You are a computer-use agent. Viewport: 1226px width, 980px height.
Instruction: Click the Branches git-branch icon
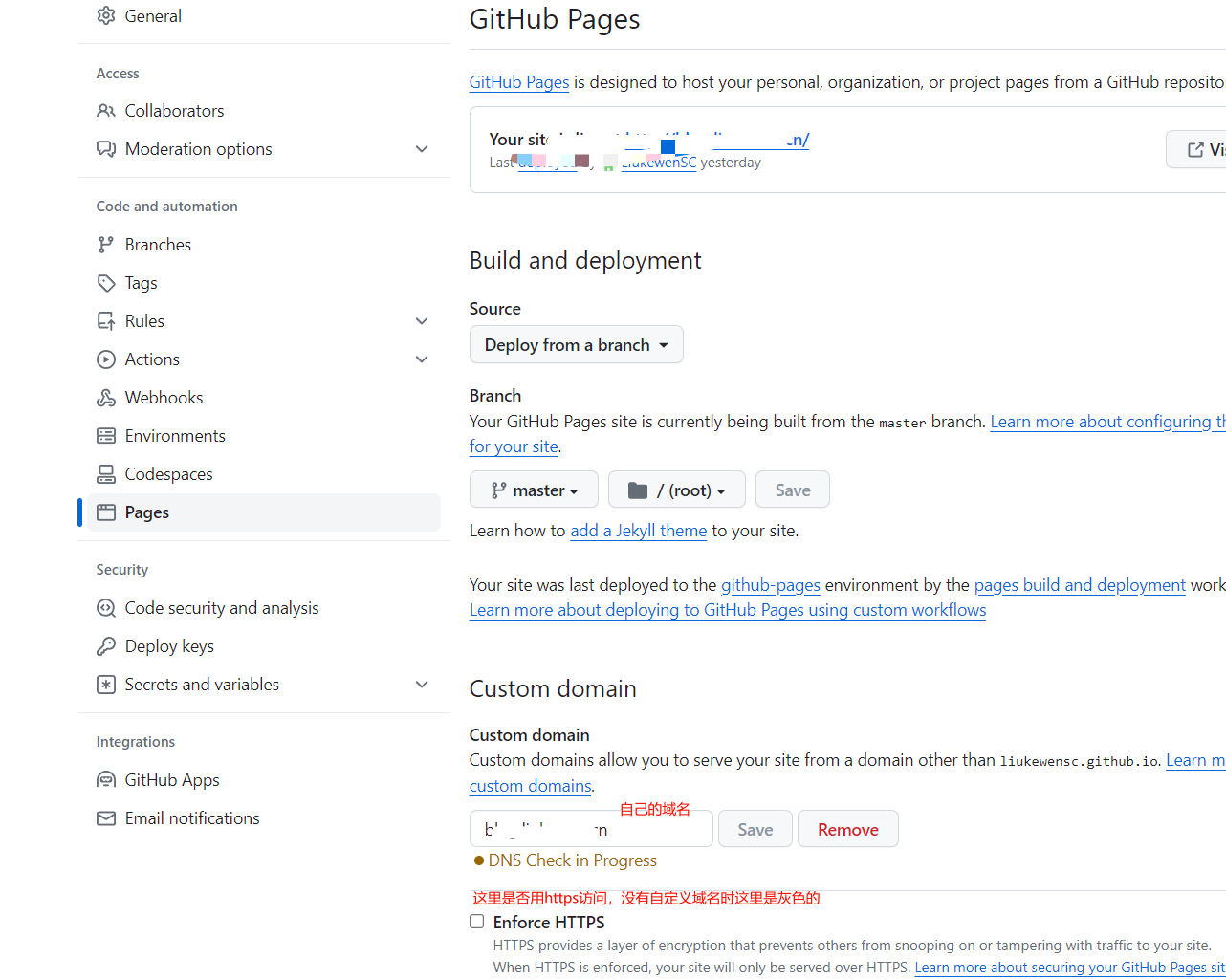pyautogui.click(x=106, y=245)
